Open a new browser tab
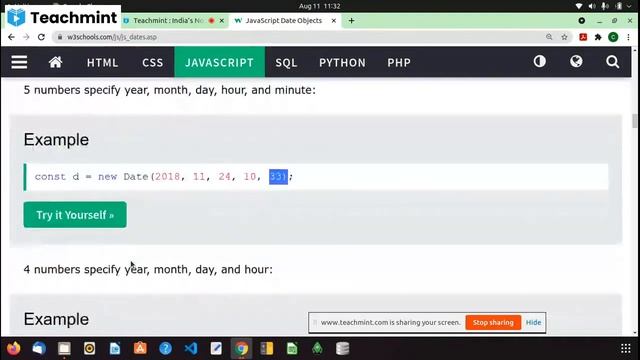 351,20
